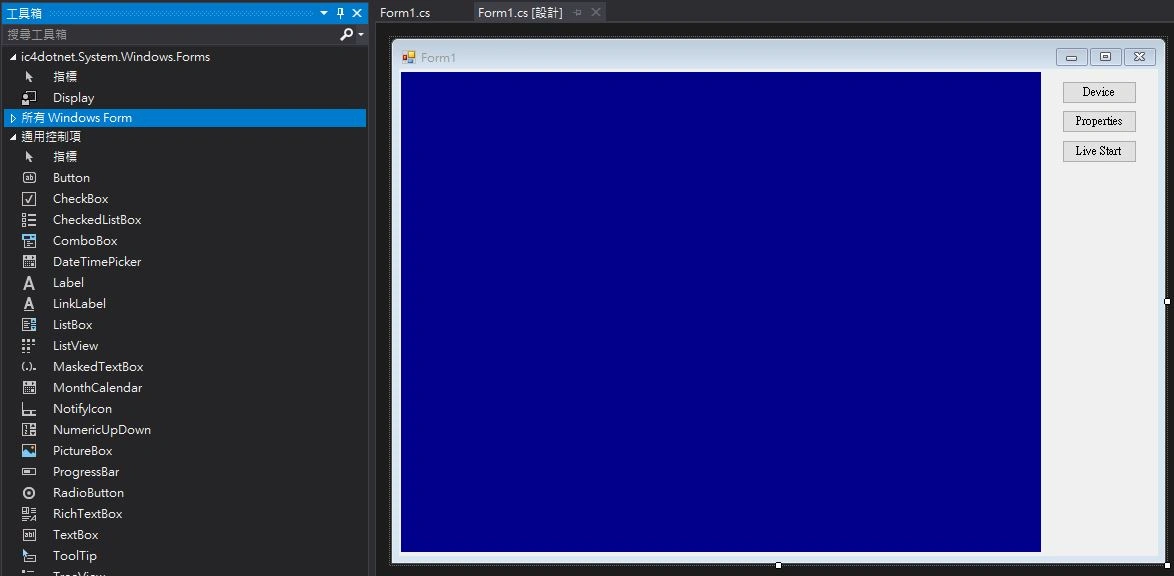This screenshot has height=576, width=1174.
Task: Pick the ComboBox control icon
Action: tap(29, 241)
